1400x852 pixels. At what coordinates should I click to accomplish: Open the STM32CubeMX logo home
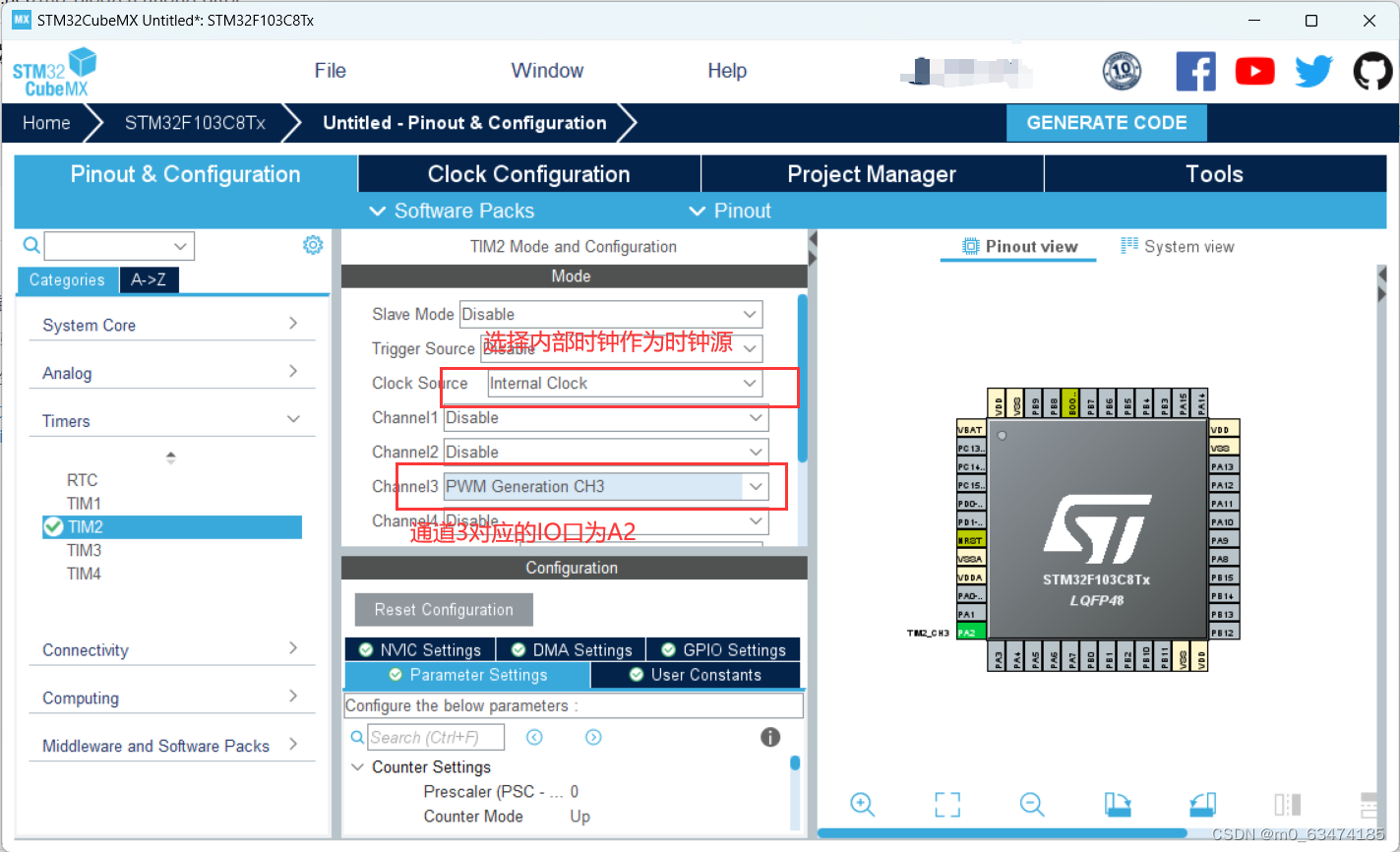point(55,72)
